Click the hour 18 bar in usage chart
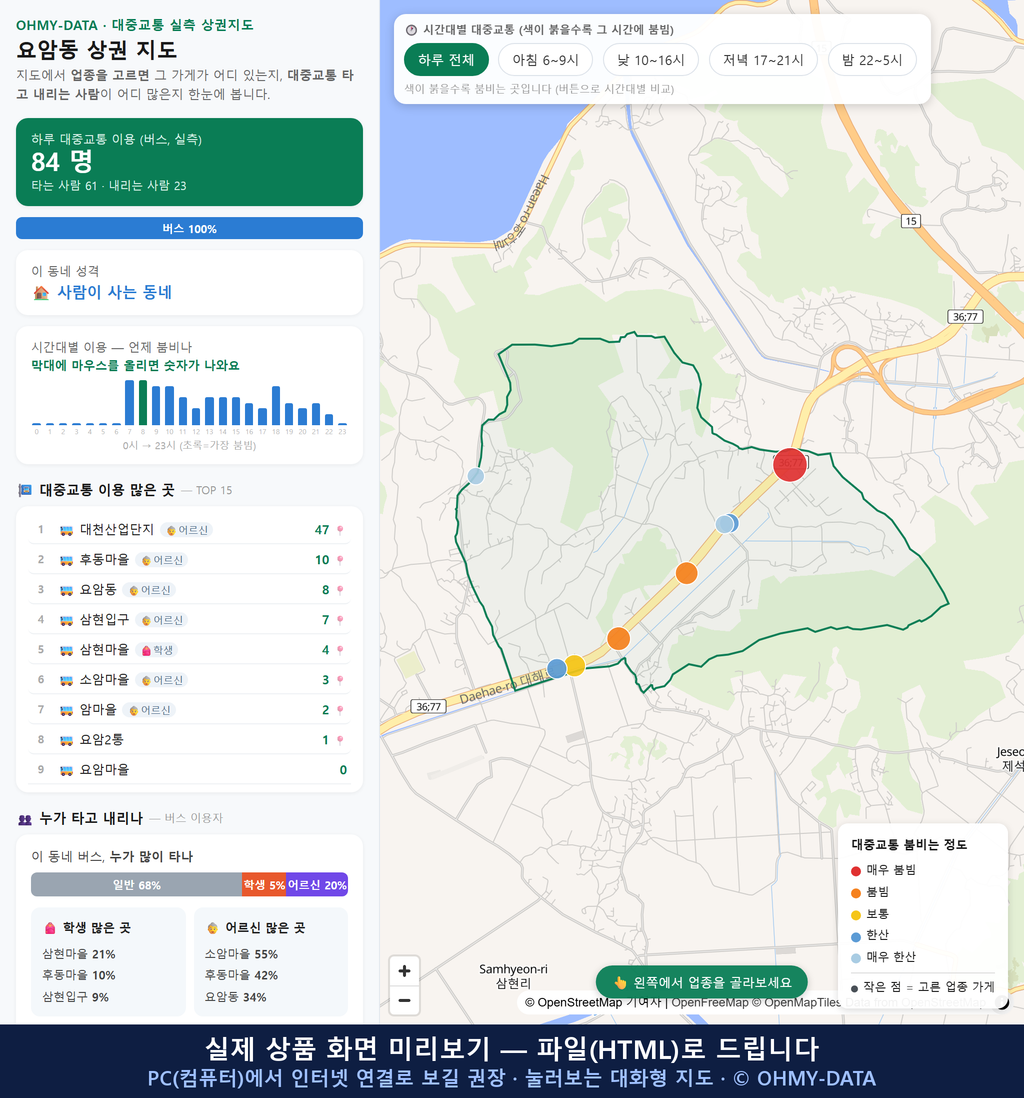 click(276, 405)
